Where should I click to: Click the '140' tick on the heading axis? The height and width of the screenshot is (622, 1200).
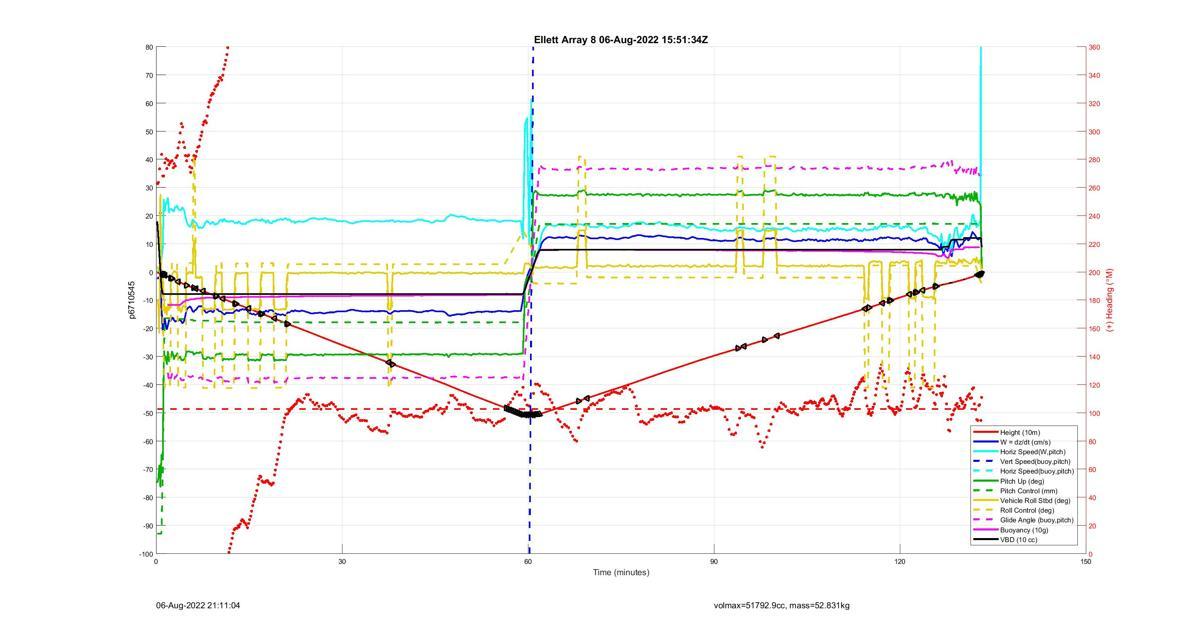1095,357
